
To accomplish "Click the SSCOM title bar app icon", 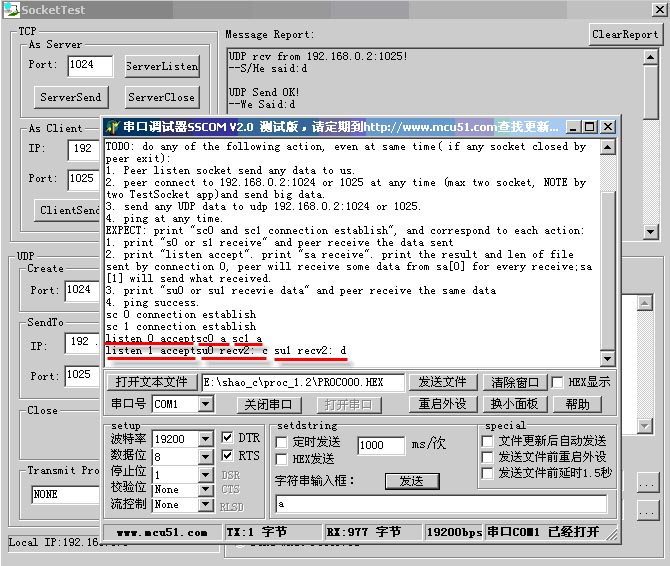I will (x=111, y=127).
